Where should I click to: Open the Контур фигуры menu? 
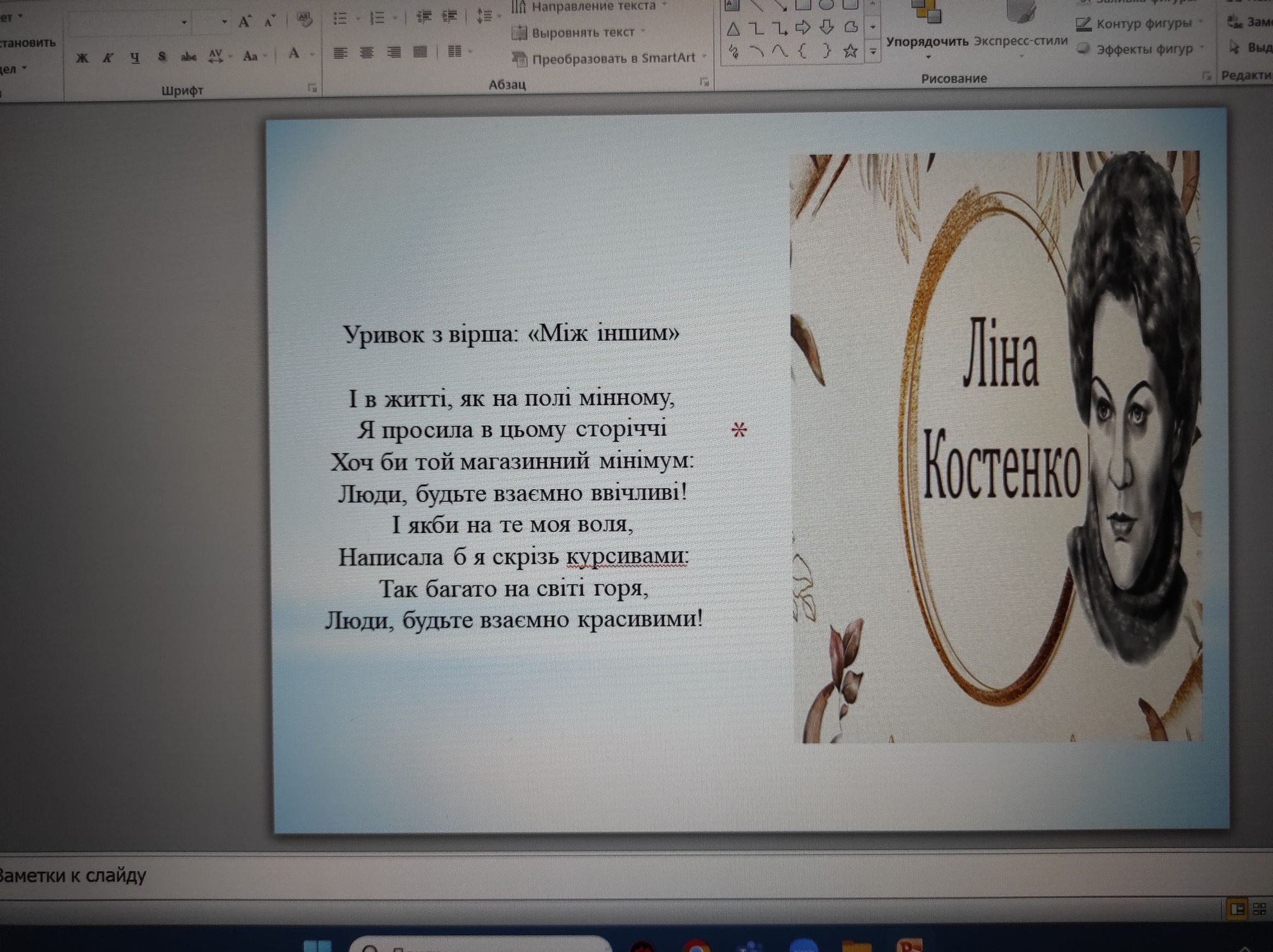1144,24
